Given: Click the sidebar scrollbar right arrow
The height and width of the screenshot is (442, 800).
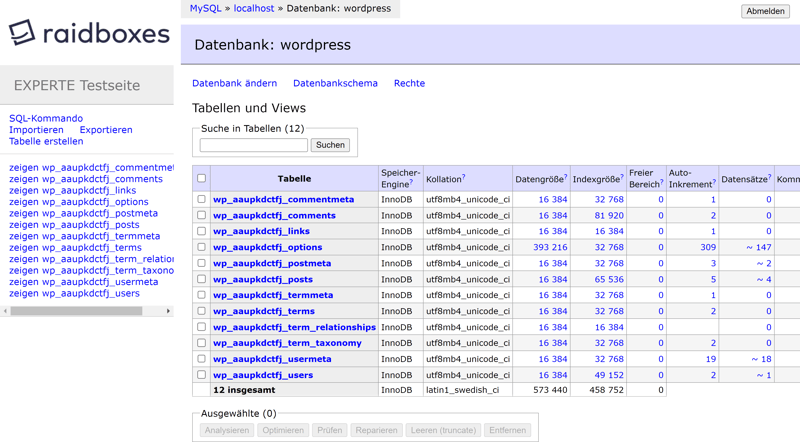Looking at the screenshot, I should (x=168, y=311).
